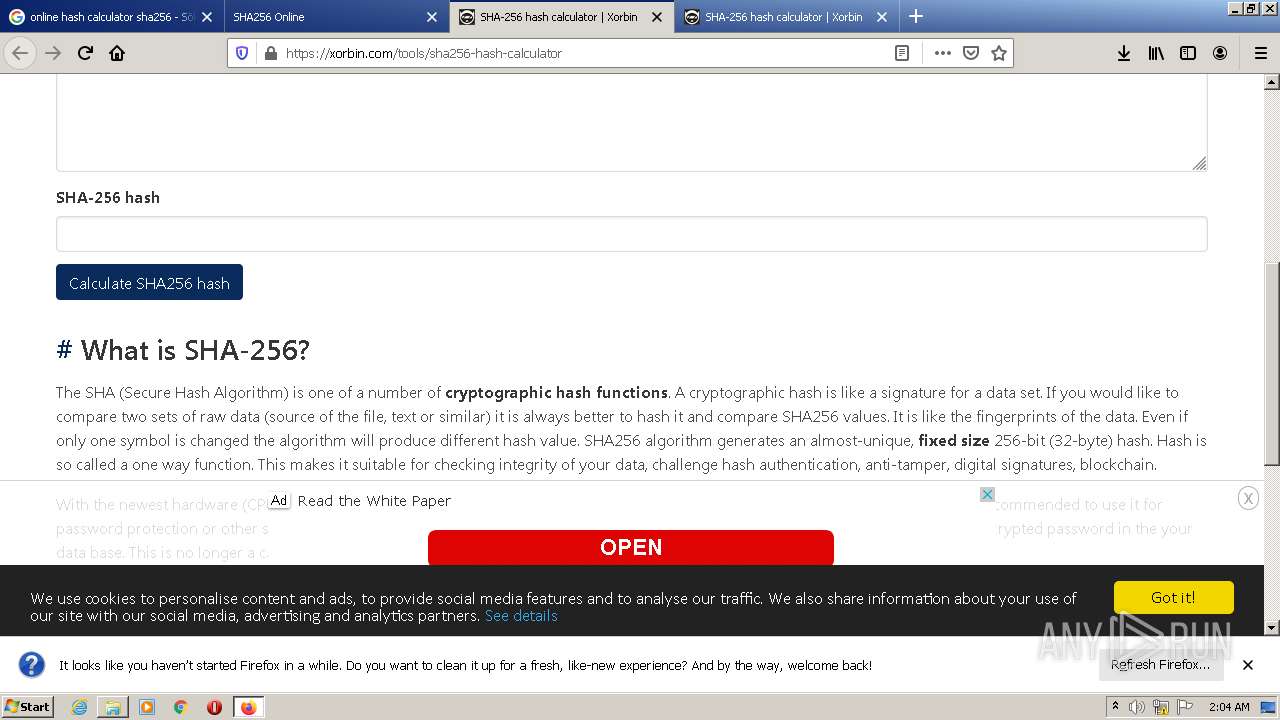This screenshot has width=1280, height=720.
Task: Open See details cookie link
Action: click(x=521, y=615)
